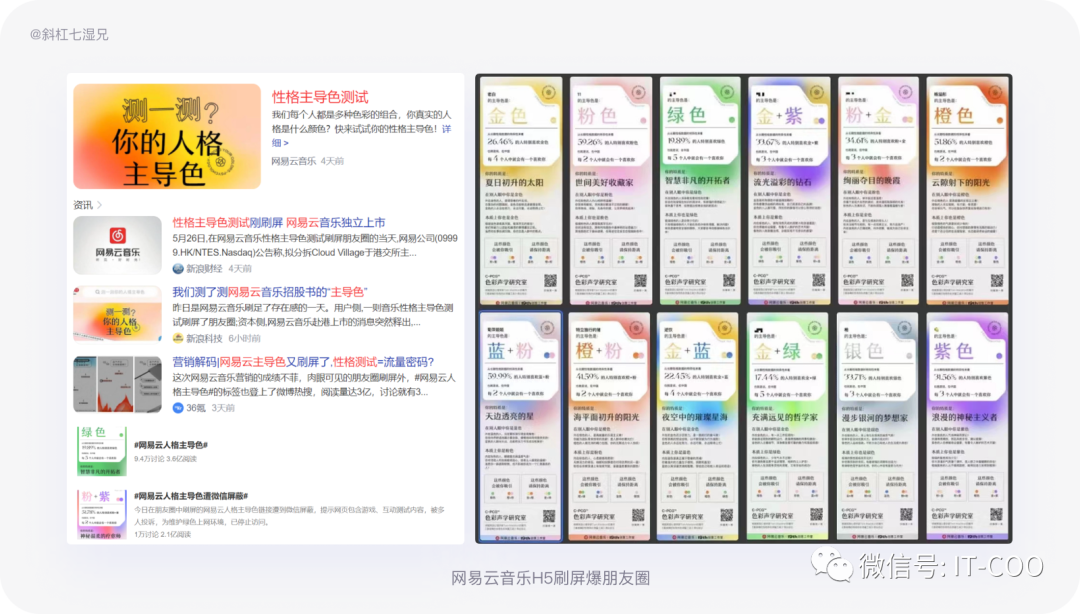
Task: Click the QR code on the 蓝+粉 poster
Action: tap(549, 515)
